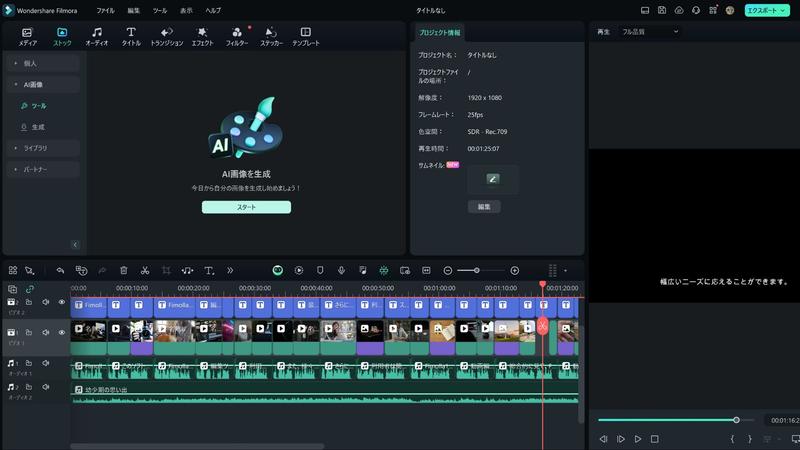The height and width of the screenshot is (450, 800).
Task: Toggle visibility eye of ビデオ 1 track
Action: pos(62,332)
